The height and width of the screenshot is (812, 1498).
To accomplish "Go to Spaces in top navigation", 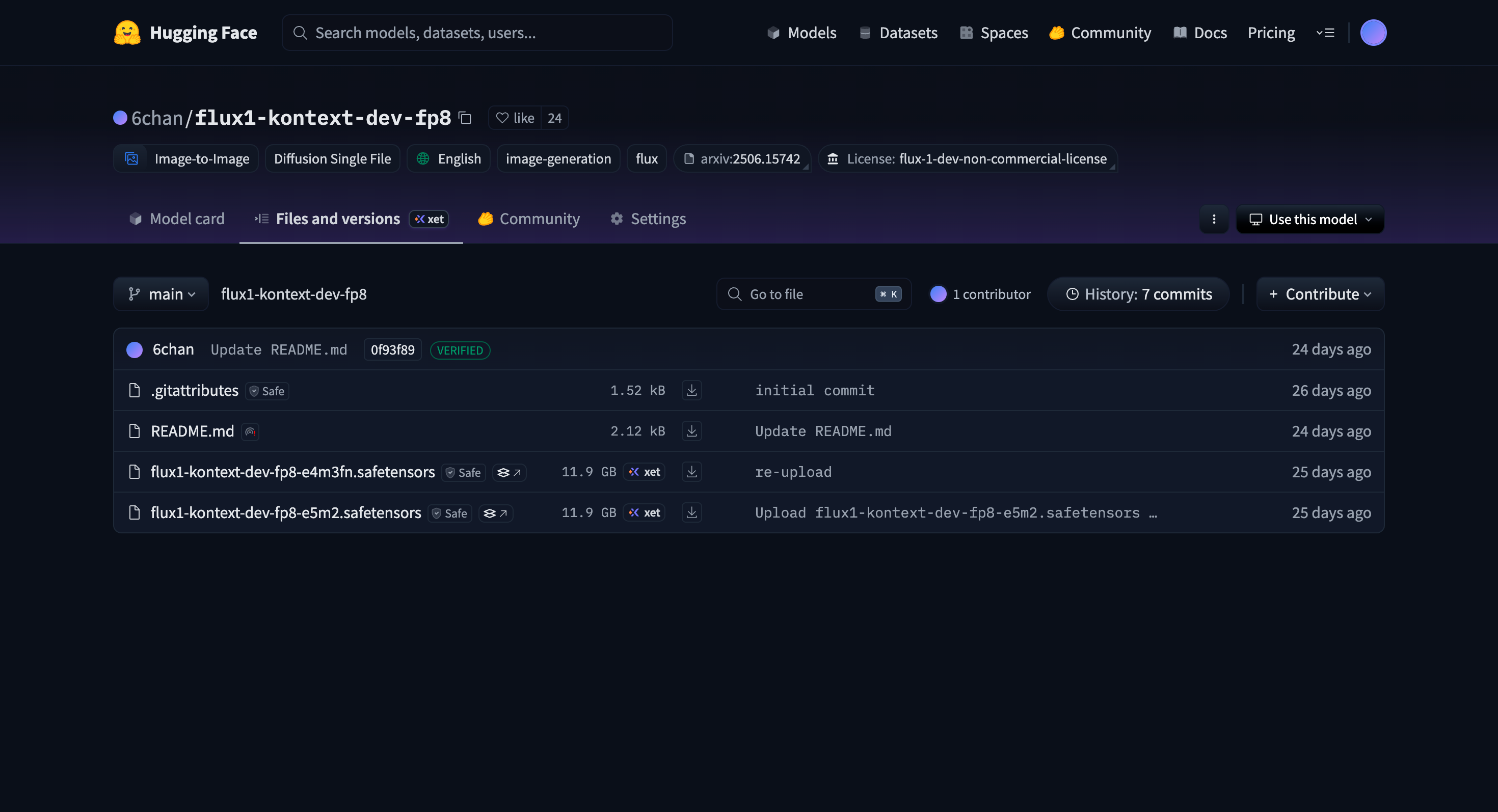I will click(x=994, y=33).
